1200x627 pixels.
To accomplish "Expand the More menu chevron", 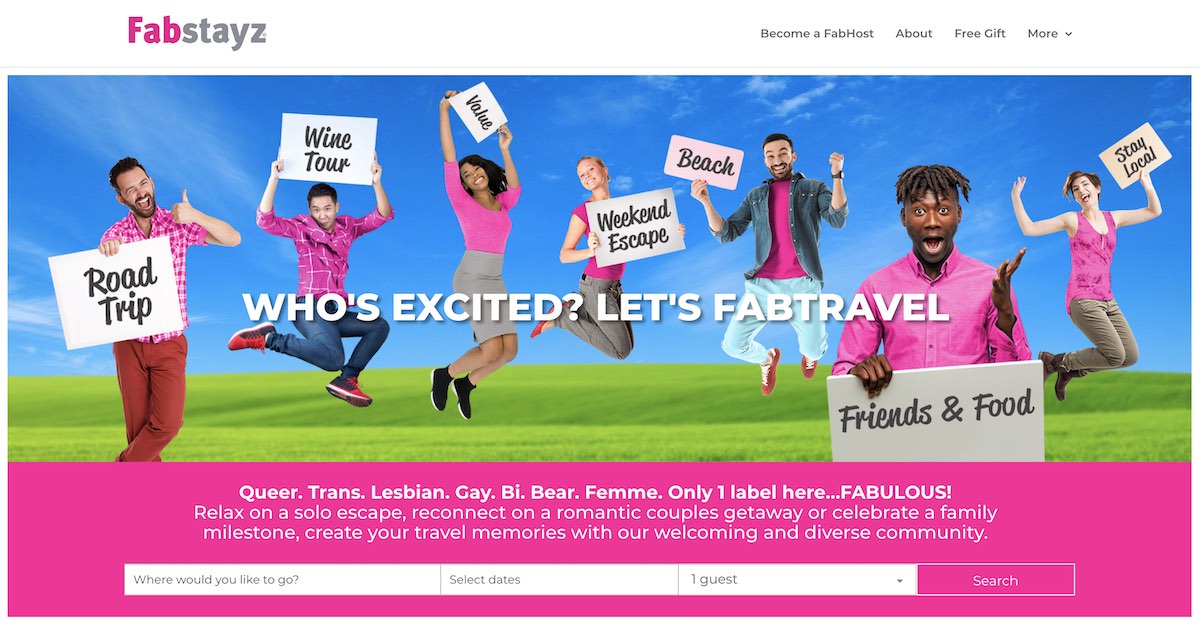I will tap(1068, 34).
